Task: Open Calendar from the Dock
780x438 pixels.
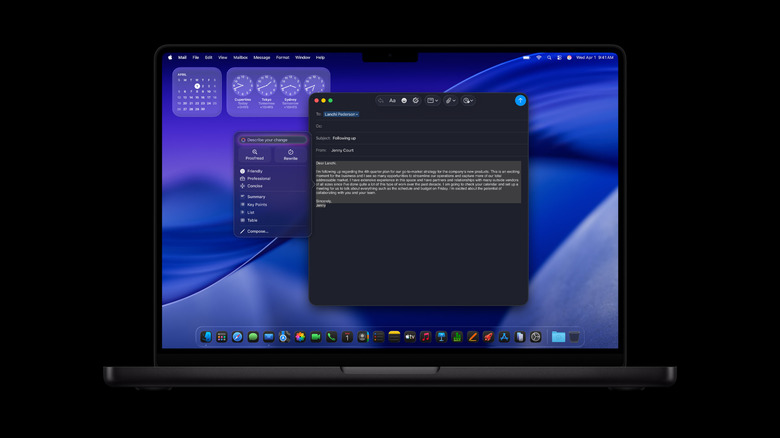Action: click(x=347, y=337)
